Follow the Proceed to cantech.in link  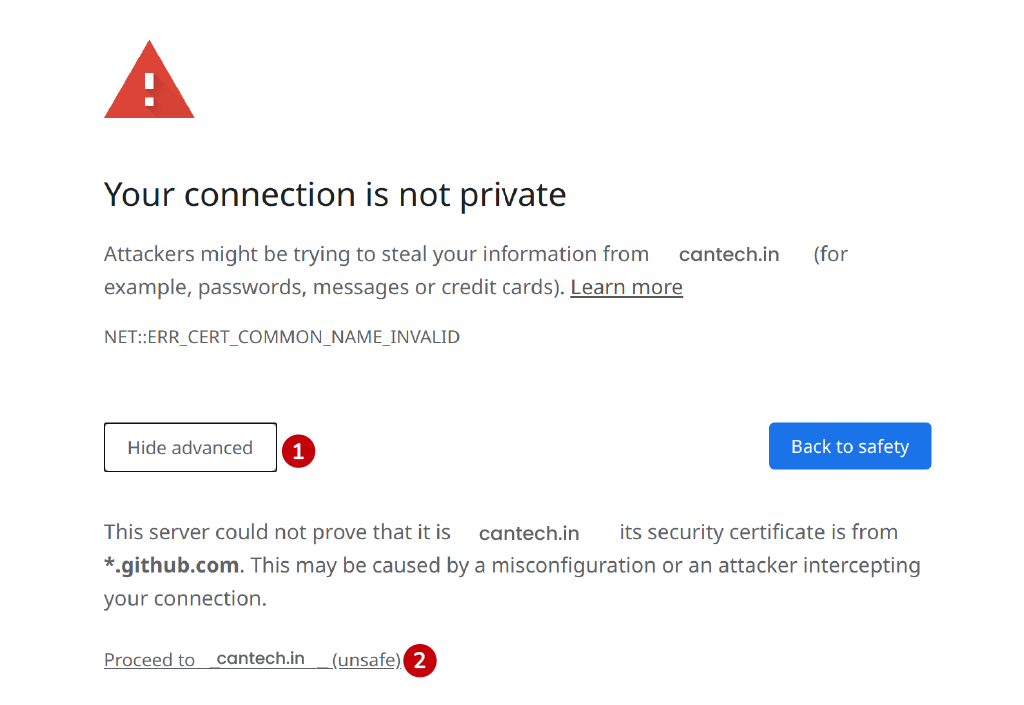[x=252, y=659]
